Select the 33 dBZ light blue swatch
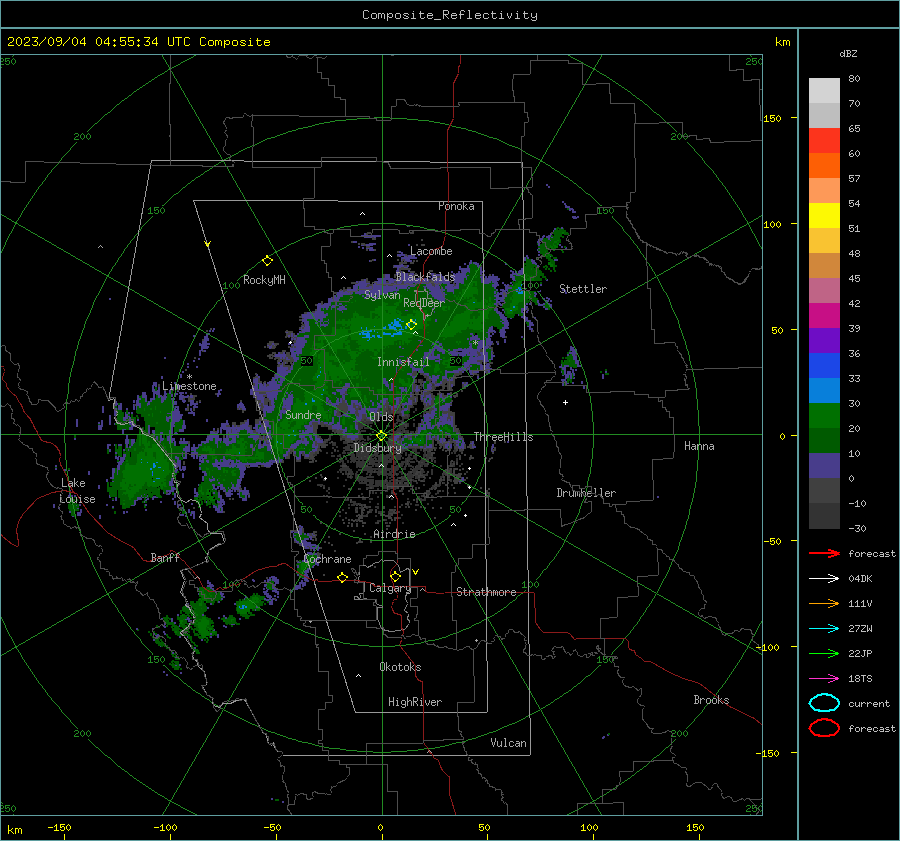 tap(824, 390)
